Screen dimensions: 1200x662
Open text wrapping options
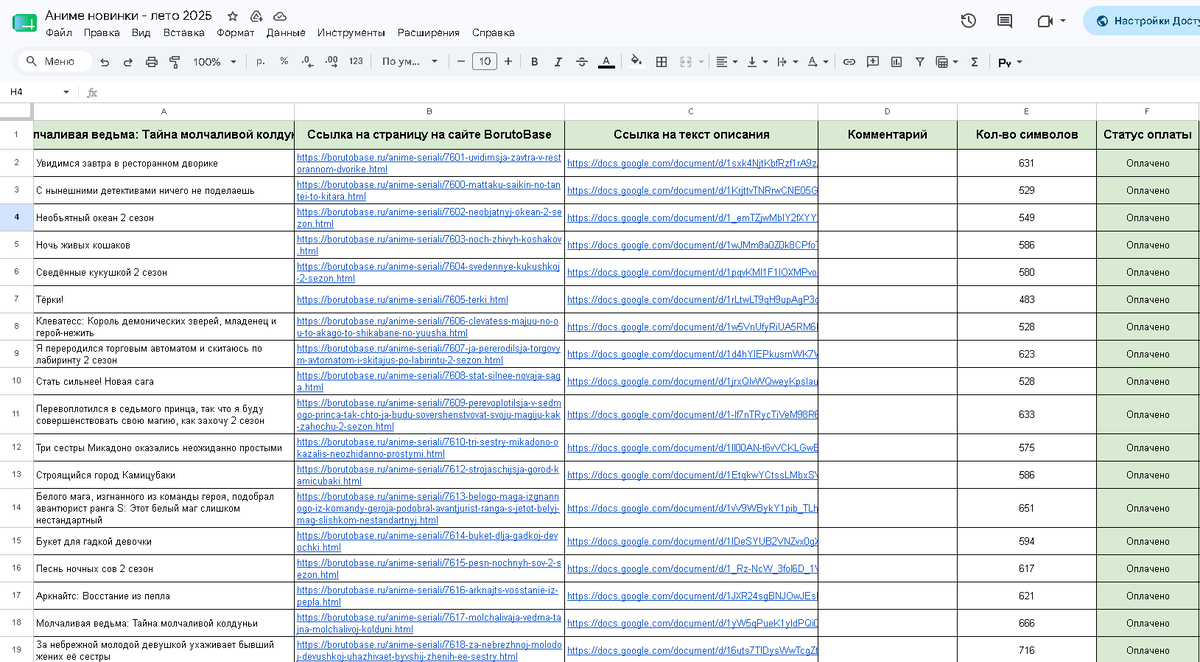[787, 62]
